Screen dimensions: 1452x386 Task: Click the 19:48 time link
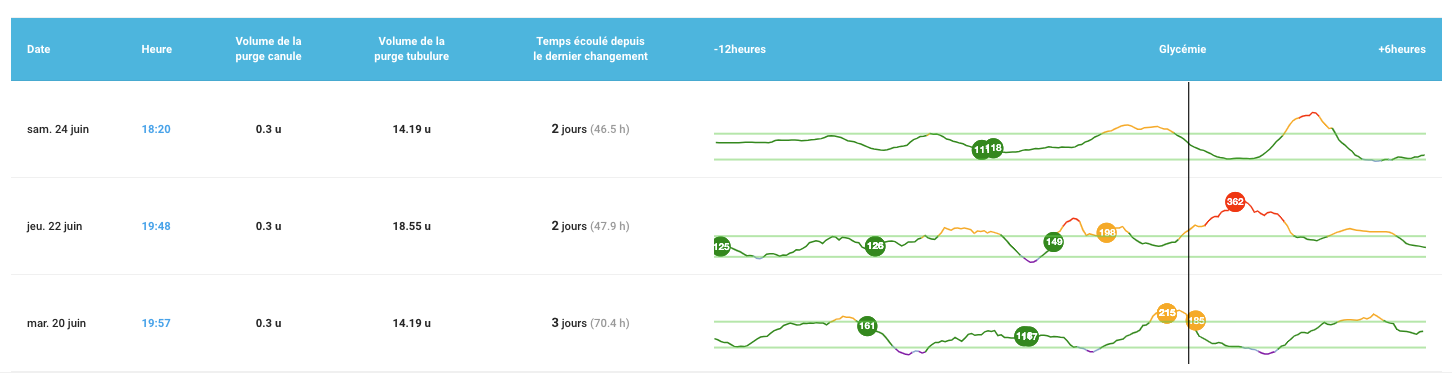click(x=156, y=226)
